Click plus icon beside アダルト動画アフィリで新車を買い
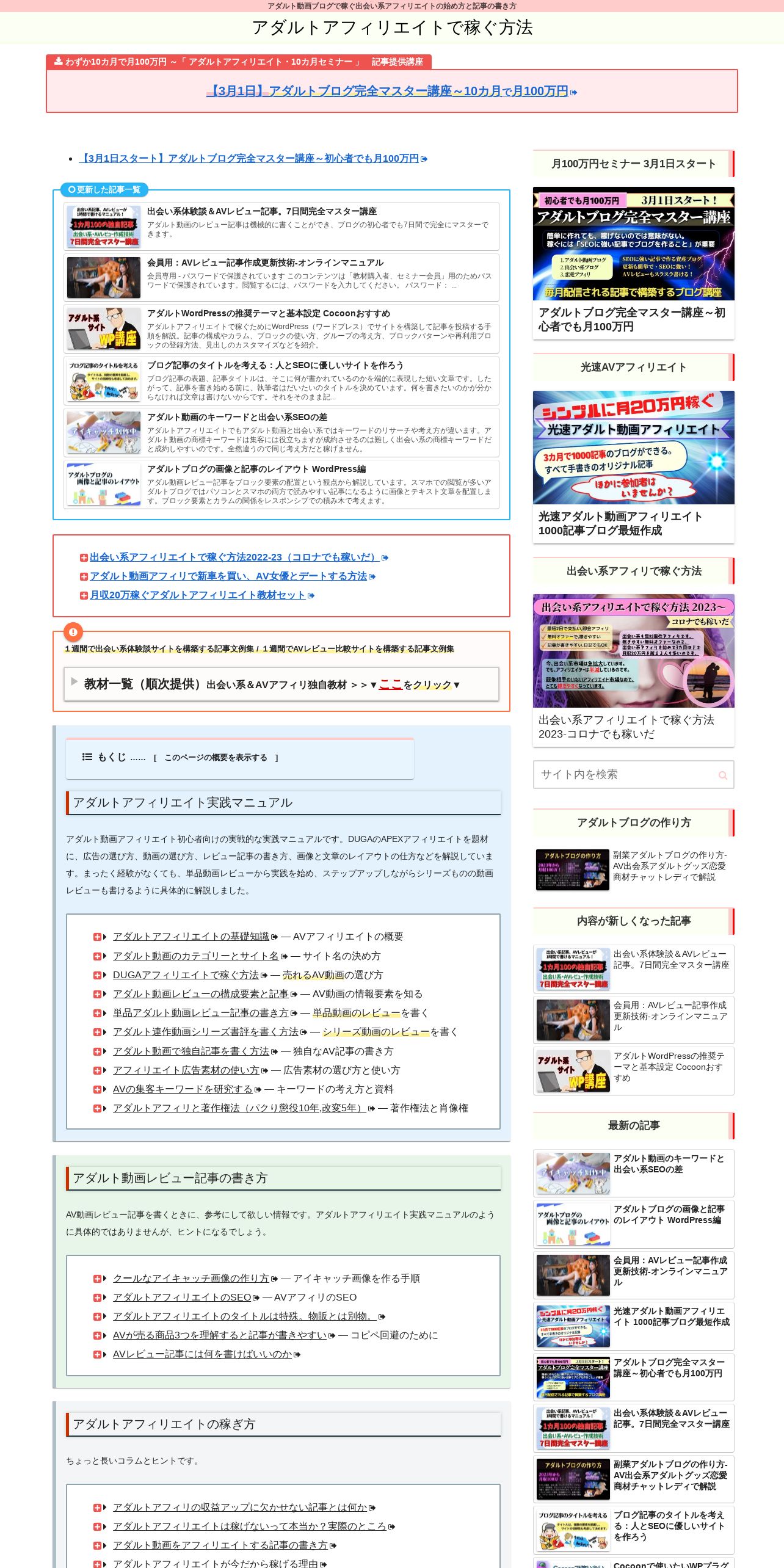This screenshot has width=784, height=1568. (x=84, y=576)
